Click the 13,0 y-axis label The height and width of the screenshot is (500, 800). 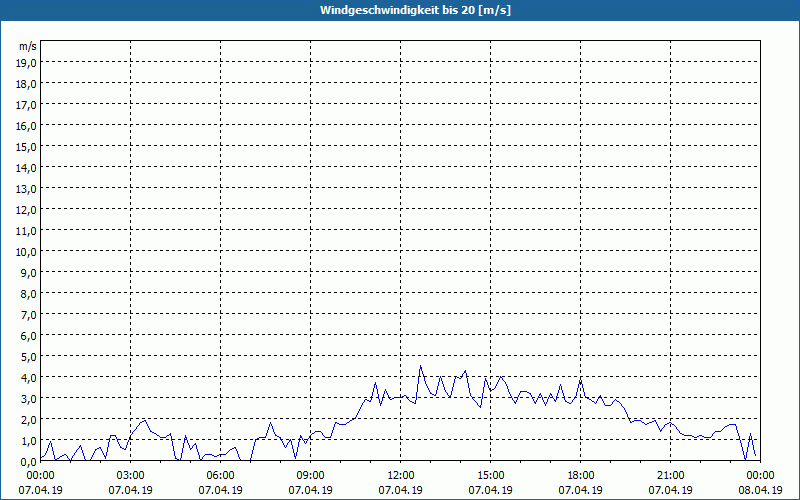tap(27, 189)
